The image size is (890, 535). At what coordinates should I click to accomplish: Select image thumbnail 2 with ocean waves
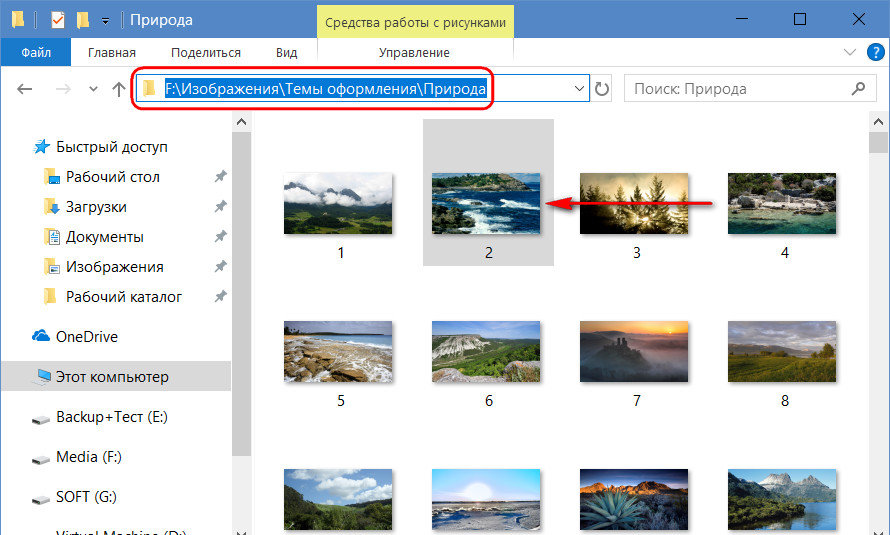click(486, 203)
